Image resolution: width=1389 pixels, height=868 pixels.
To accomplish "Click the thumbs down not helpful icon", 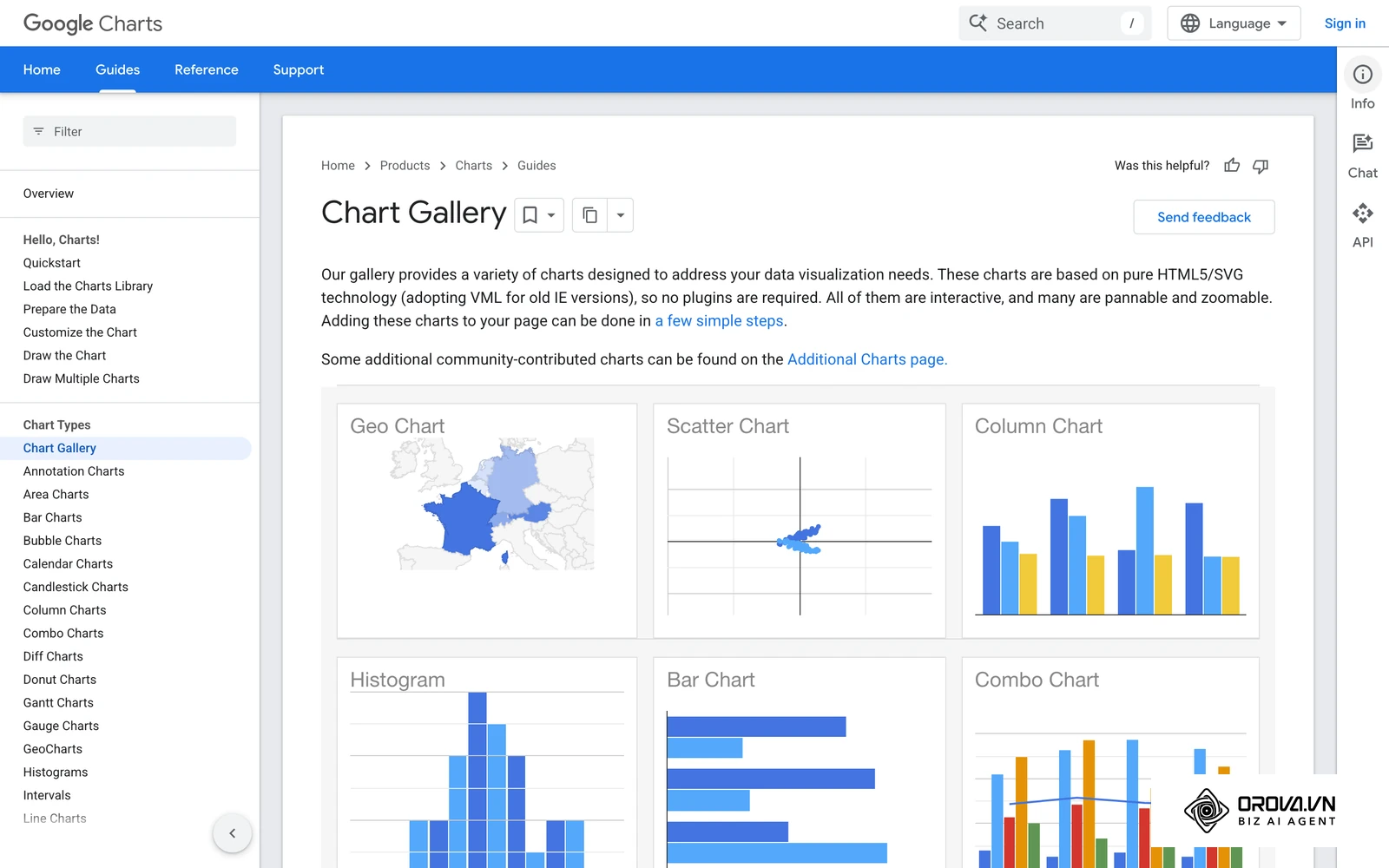I will pos(1261,166).
